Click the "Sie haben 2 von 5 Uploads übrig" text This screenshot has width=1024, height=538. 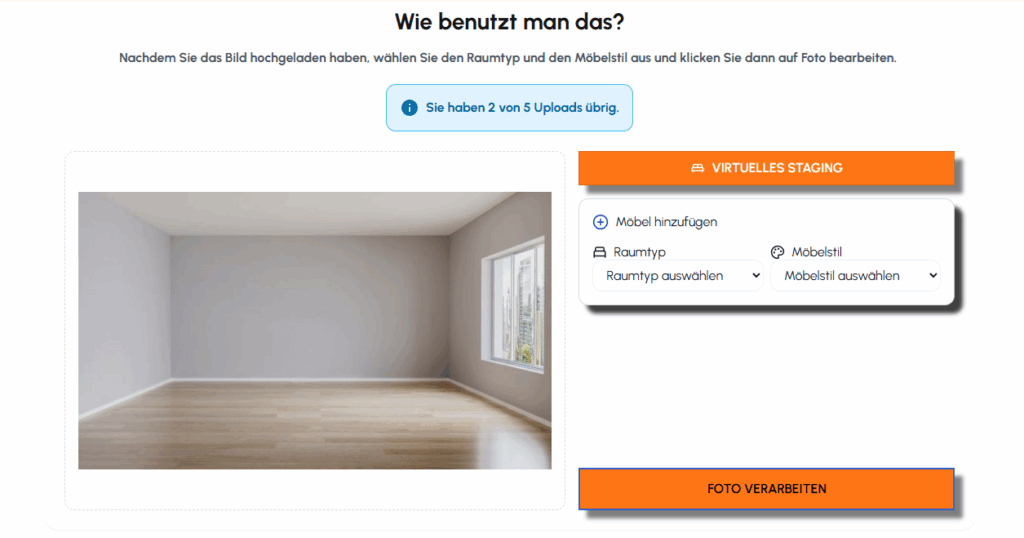tap(522, 108)
